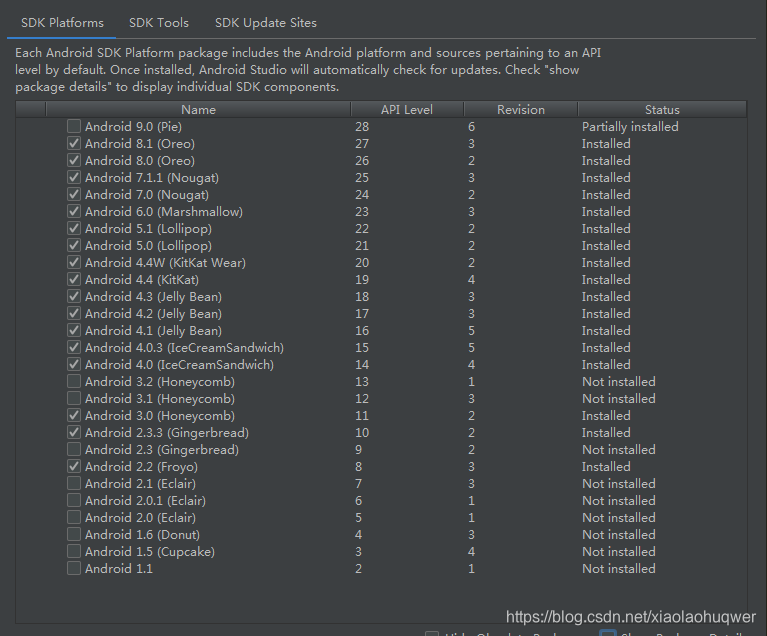Select the 'Android 7.1.1 (Nougat)' name text
This screenshot has height=636, width=767.
(152, 178)
